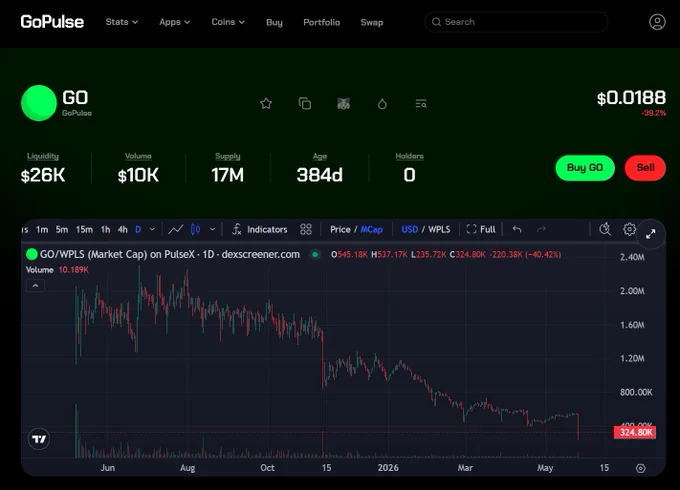The image size is (680, 490).
Task: Select the 1m chart timeframe
Action: coord(42,229)
